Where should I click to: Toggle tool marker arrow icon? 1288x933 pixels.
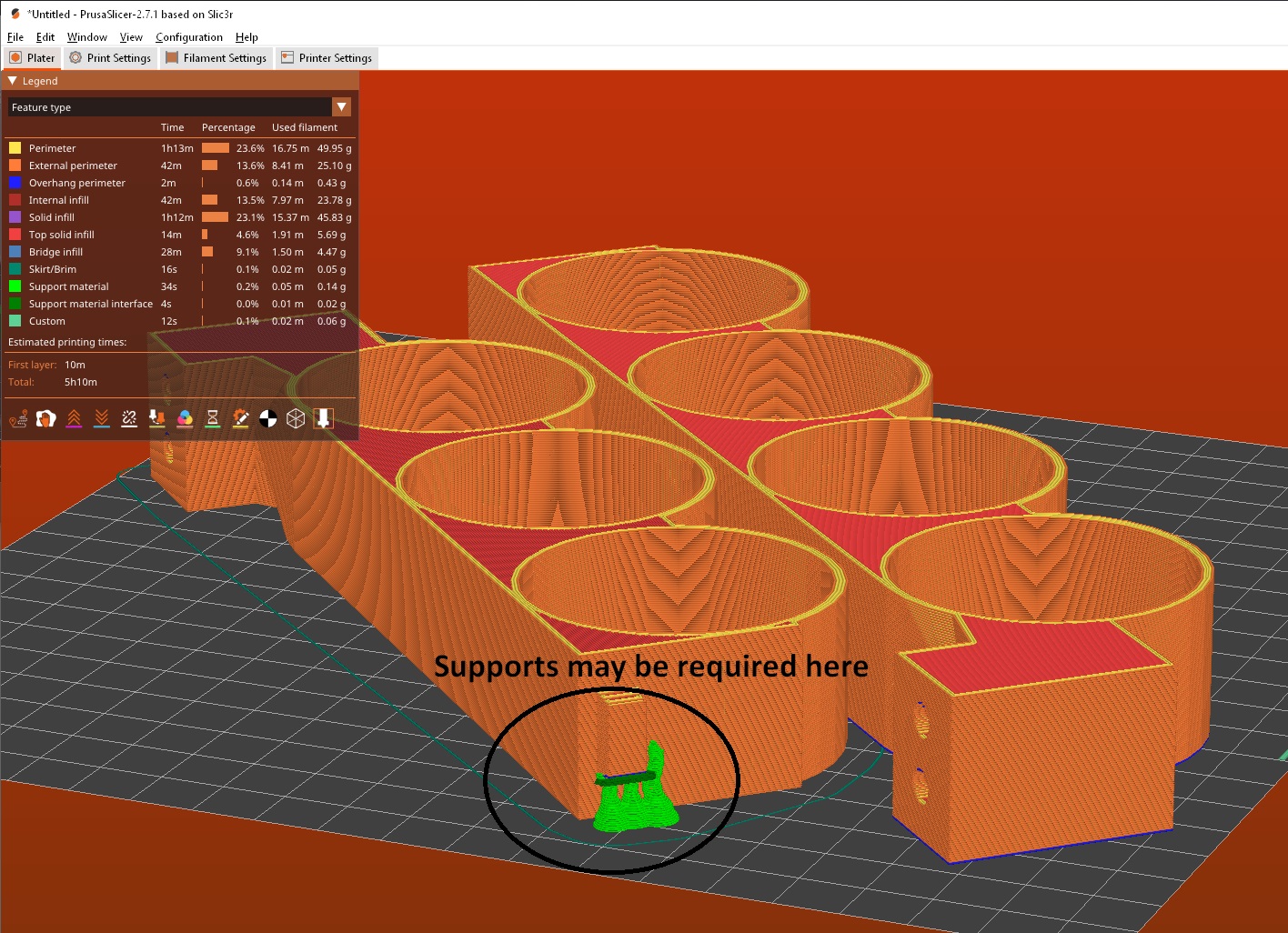point(323,418)
